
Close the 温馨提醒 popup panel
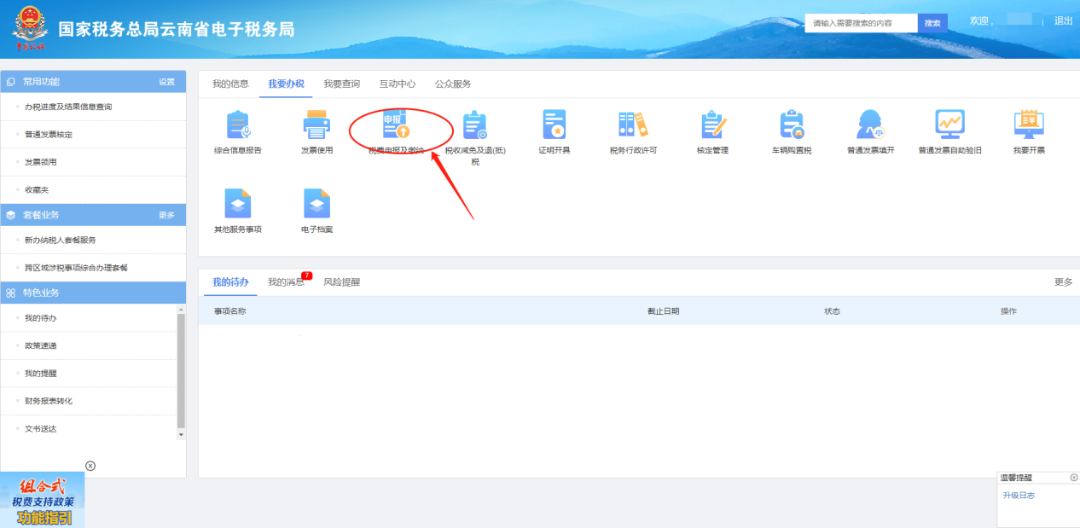(1074, 477)
